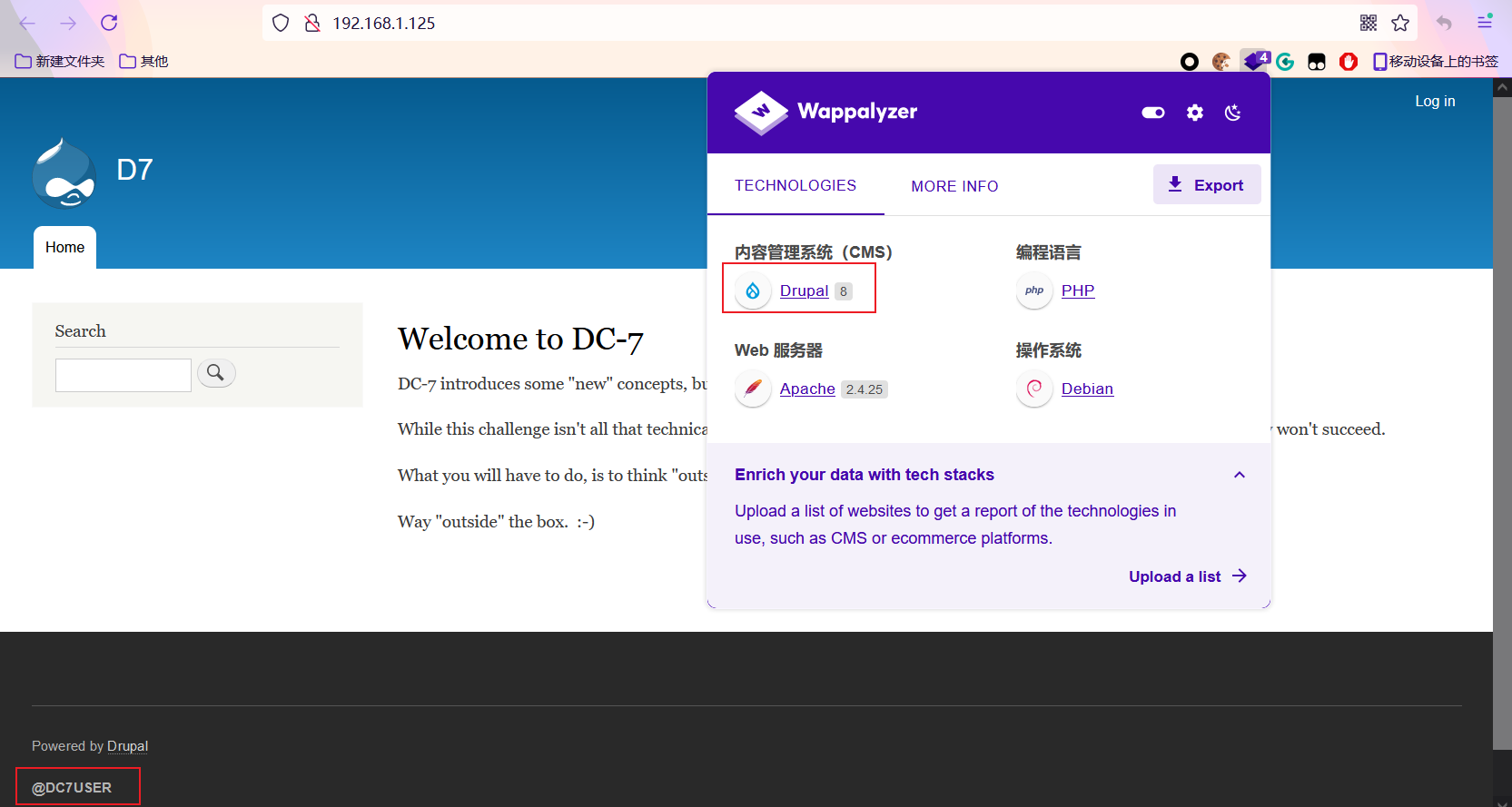Toggle the Wappalyzer enable switch
This screenshot has height=807, width=1512.
click(x=1153, y=113)
